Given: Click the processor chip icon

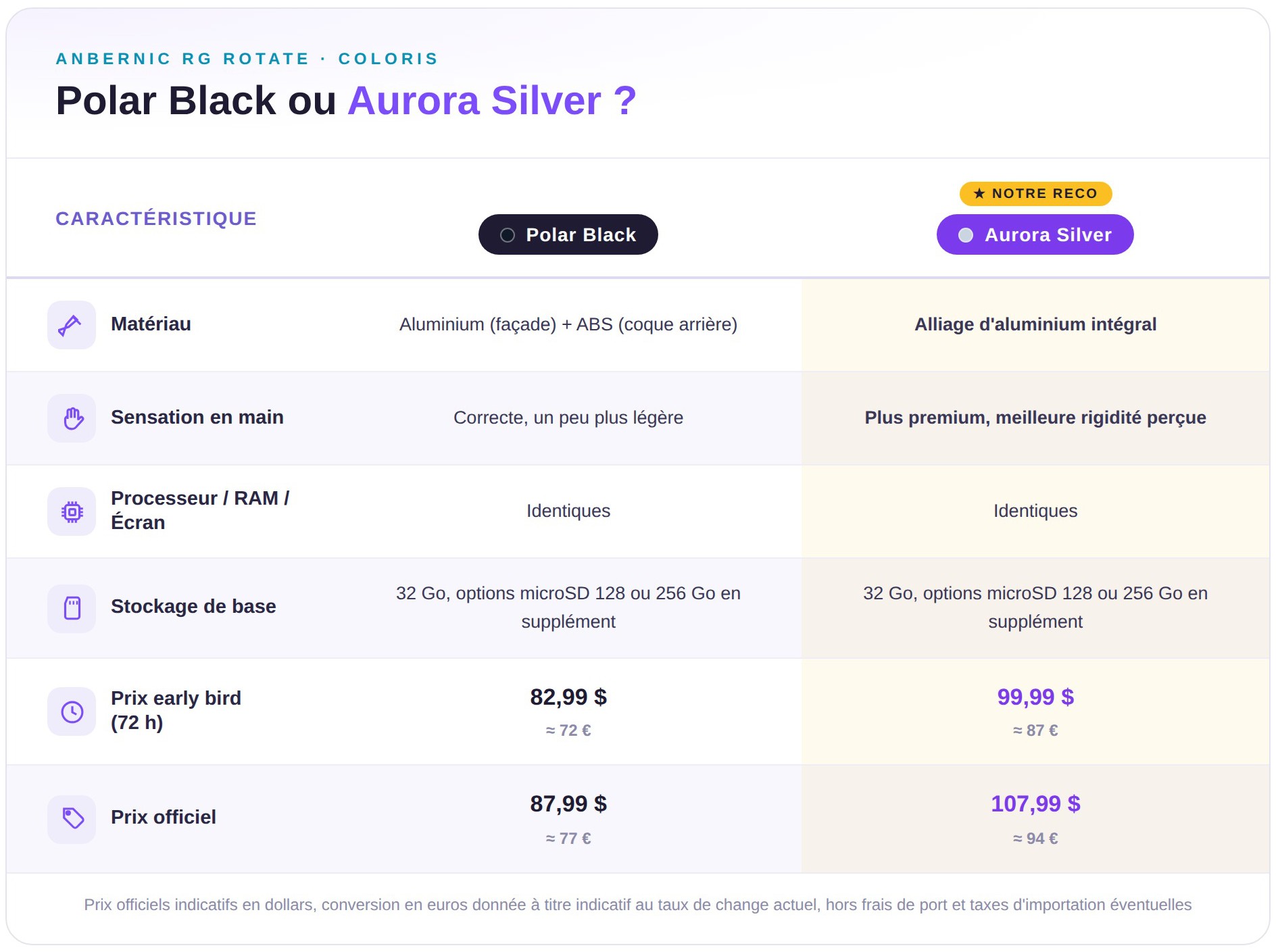Looking at the screenshot, I should tap(71, 511).
